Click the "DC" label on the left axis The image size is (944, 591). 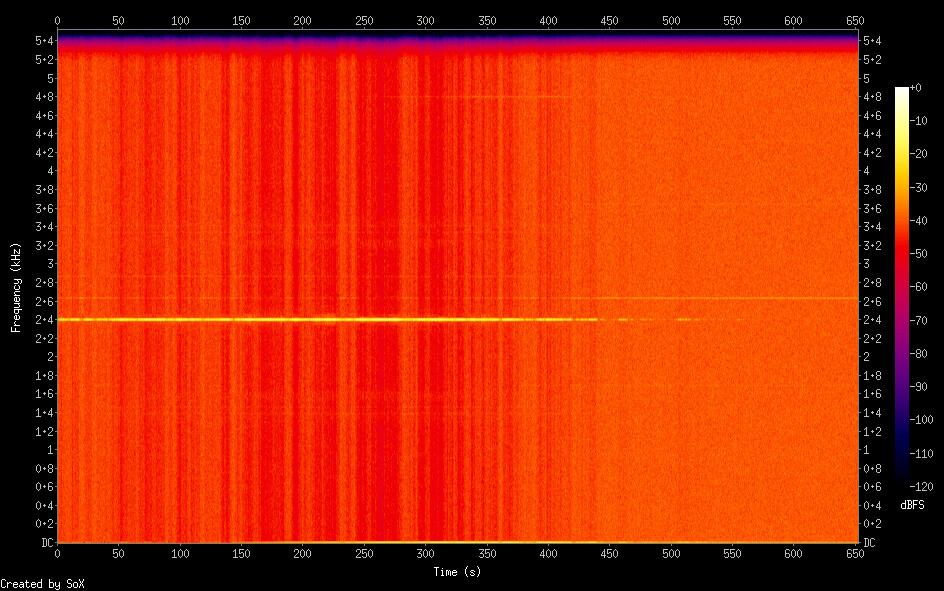click(44, 543)
